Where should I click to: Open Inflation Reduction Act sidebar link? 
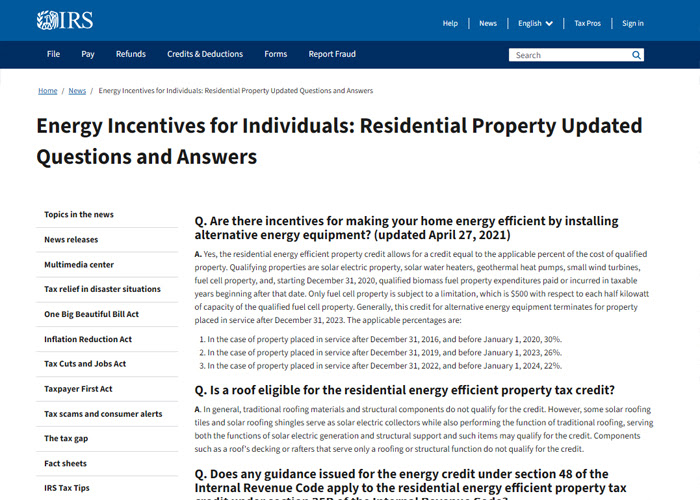88,339
